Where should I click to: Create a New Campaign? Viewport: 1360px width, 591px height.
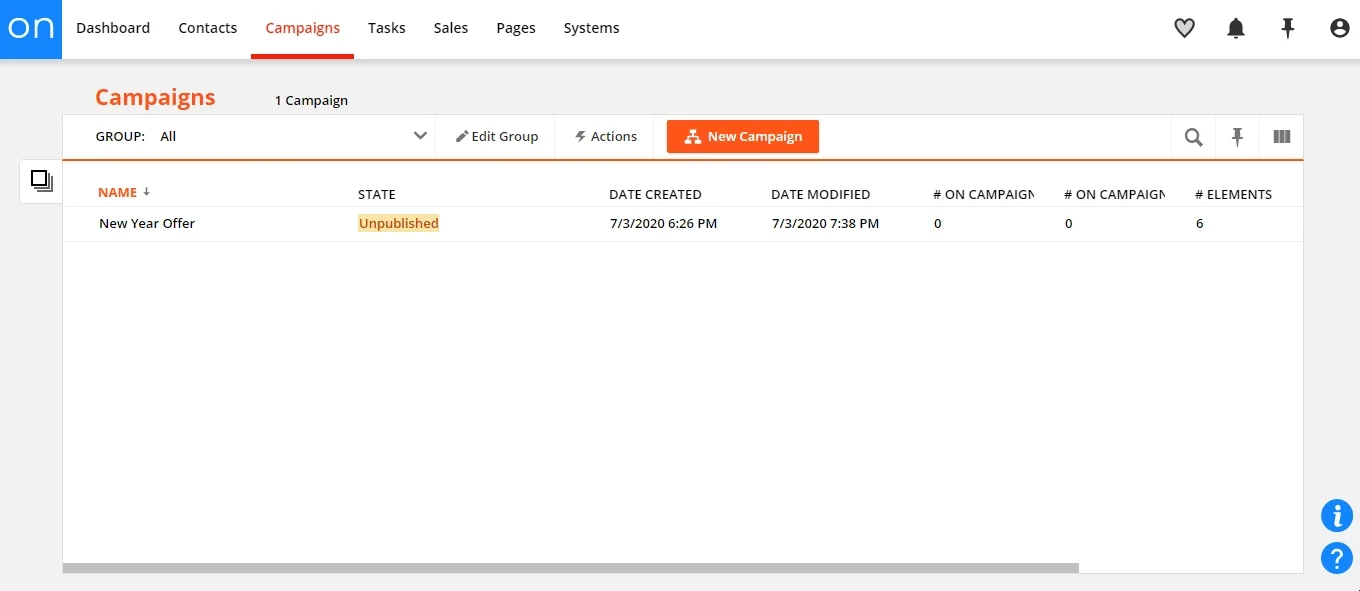coord(743,137)
